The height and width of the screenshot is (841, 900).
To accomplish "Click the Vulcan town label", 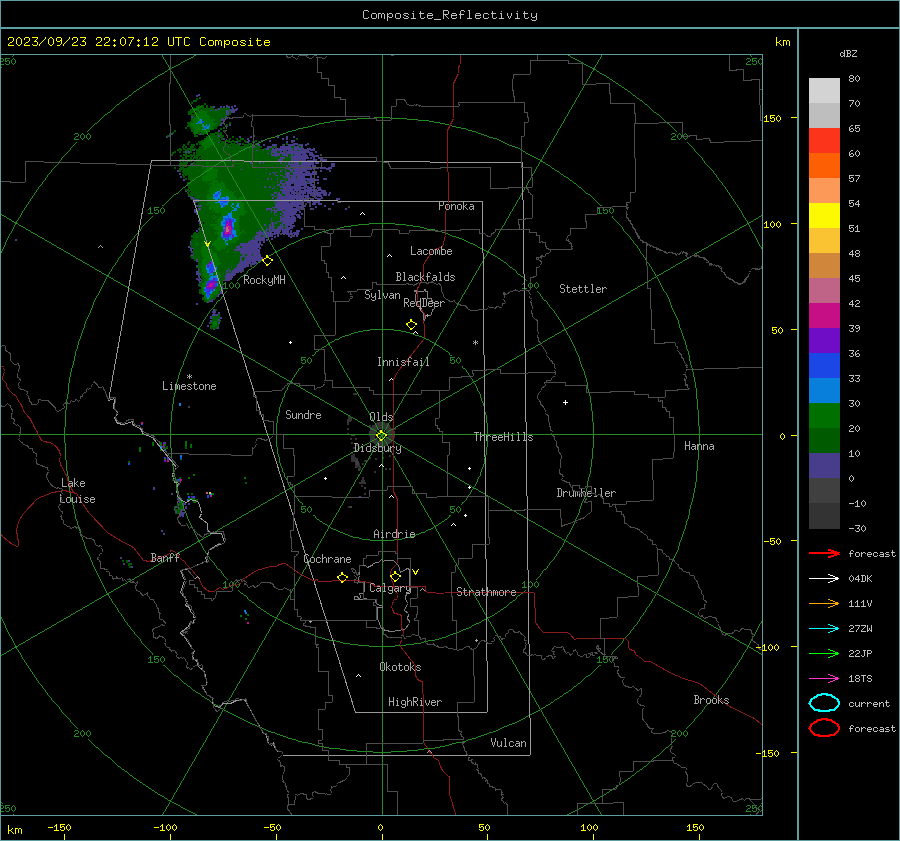I will click(x=509, y=743).
